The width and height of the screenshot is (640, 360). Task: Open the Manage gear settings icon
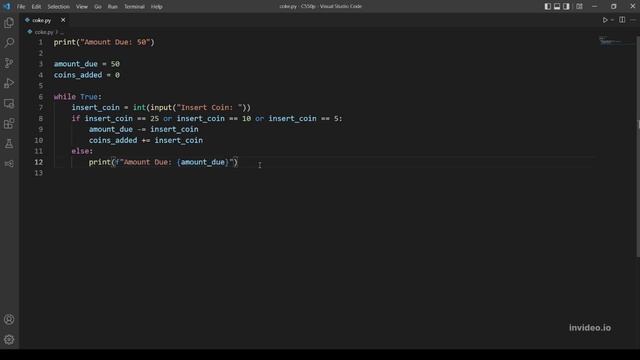pyautogui.click(x=9, y=339)
